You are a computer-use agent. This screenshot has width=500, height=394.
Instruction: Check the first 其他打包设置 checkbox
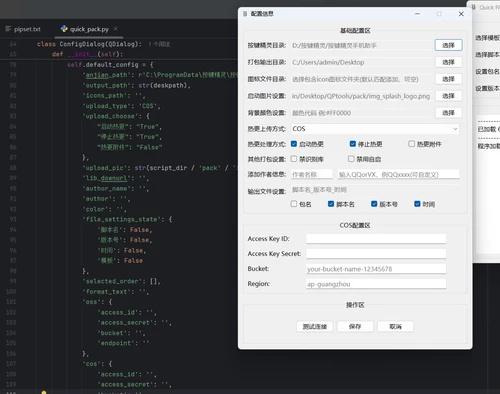[294, 159]
